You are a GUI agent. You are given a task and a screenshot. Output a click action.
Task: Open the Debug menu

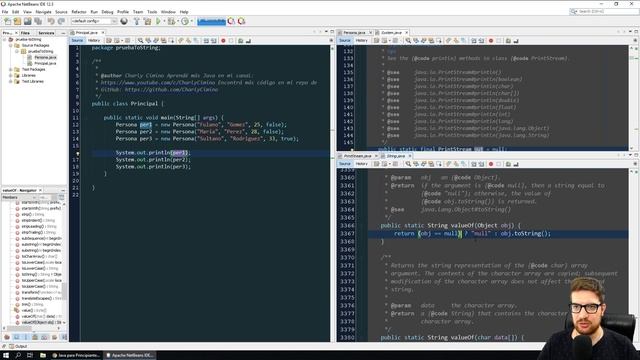coord(107,12)
